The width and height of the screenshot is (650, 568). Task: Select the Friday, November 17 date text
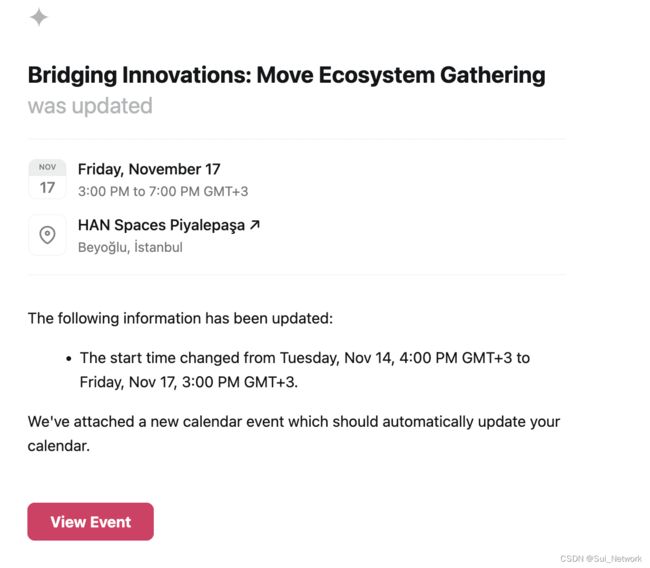tap(149, 169)
